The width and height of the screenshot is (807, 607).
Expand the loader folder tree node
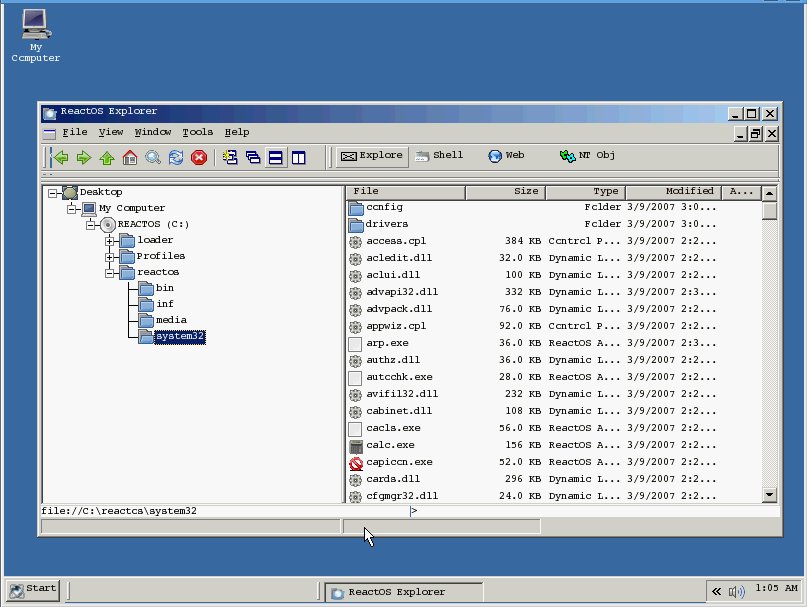110,240
